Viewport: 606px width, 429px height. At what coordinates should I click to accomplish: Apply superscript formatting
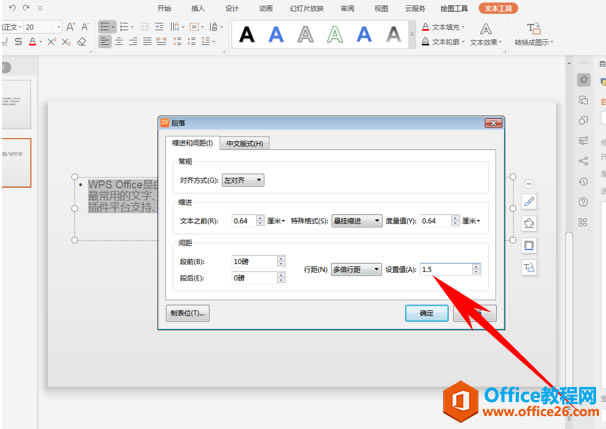[x=52, y=41]
